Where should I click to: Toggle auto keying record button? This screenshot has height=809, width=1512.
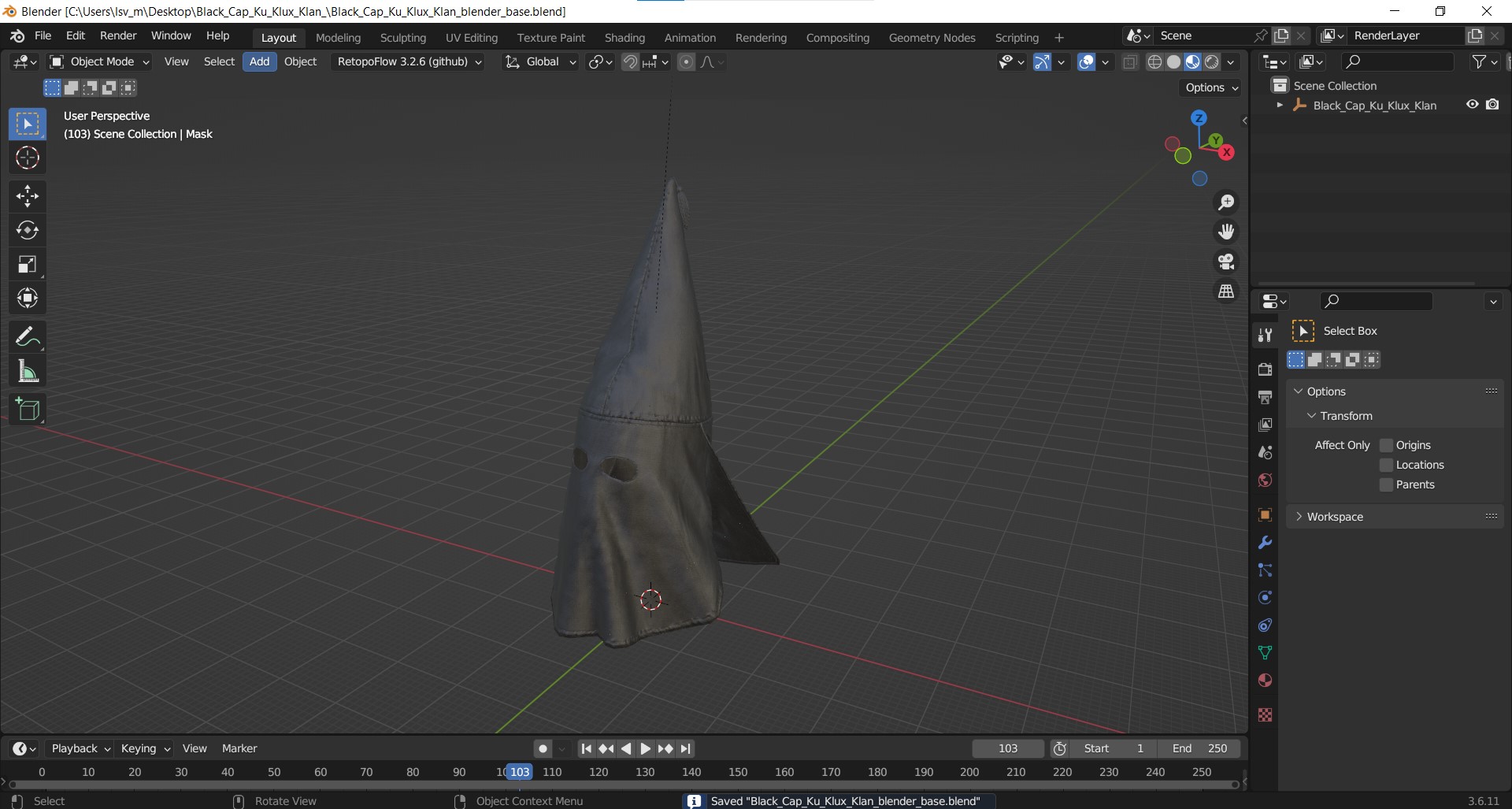[543, 748]
